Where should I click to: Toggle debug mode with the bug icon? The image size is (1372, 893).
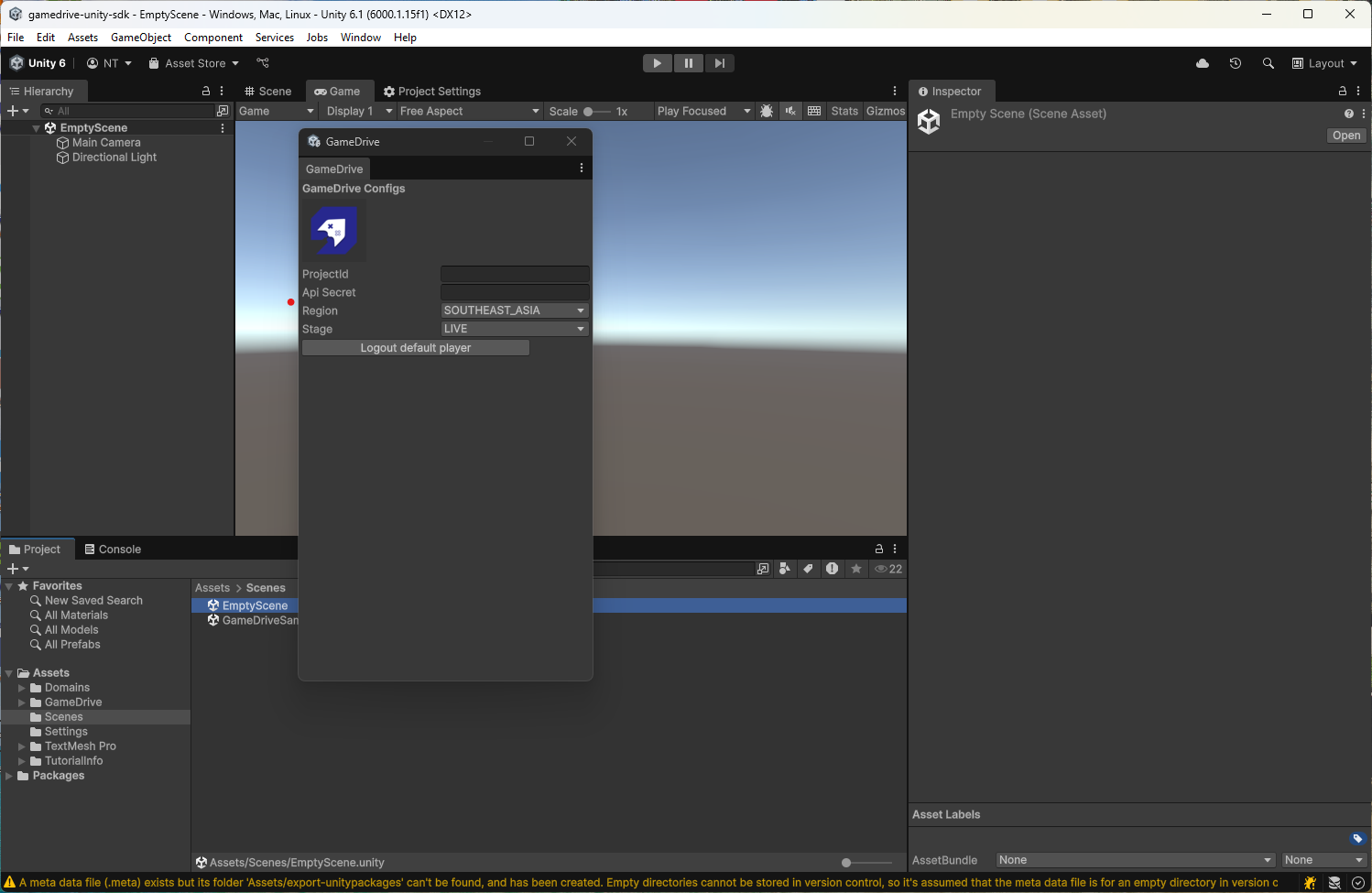[x=767, y=111]
